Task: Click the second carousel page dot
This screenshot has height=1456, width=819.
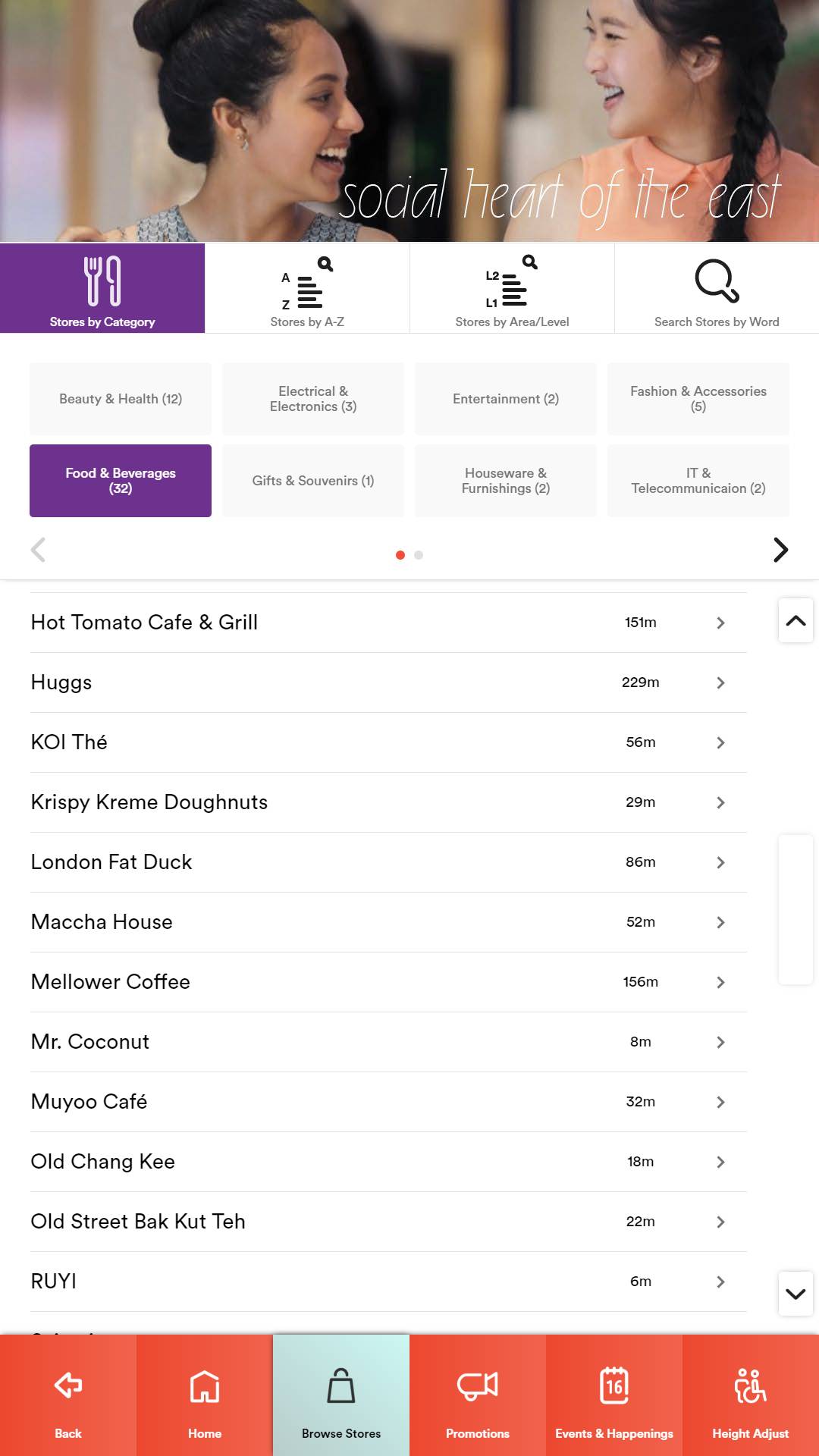Action: [x=419, y=555]
